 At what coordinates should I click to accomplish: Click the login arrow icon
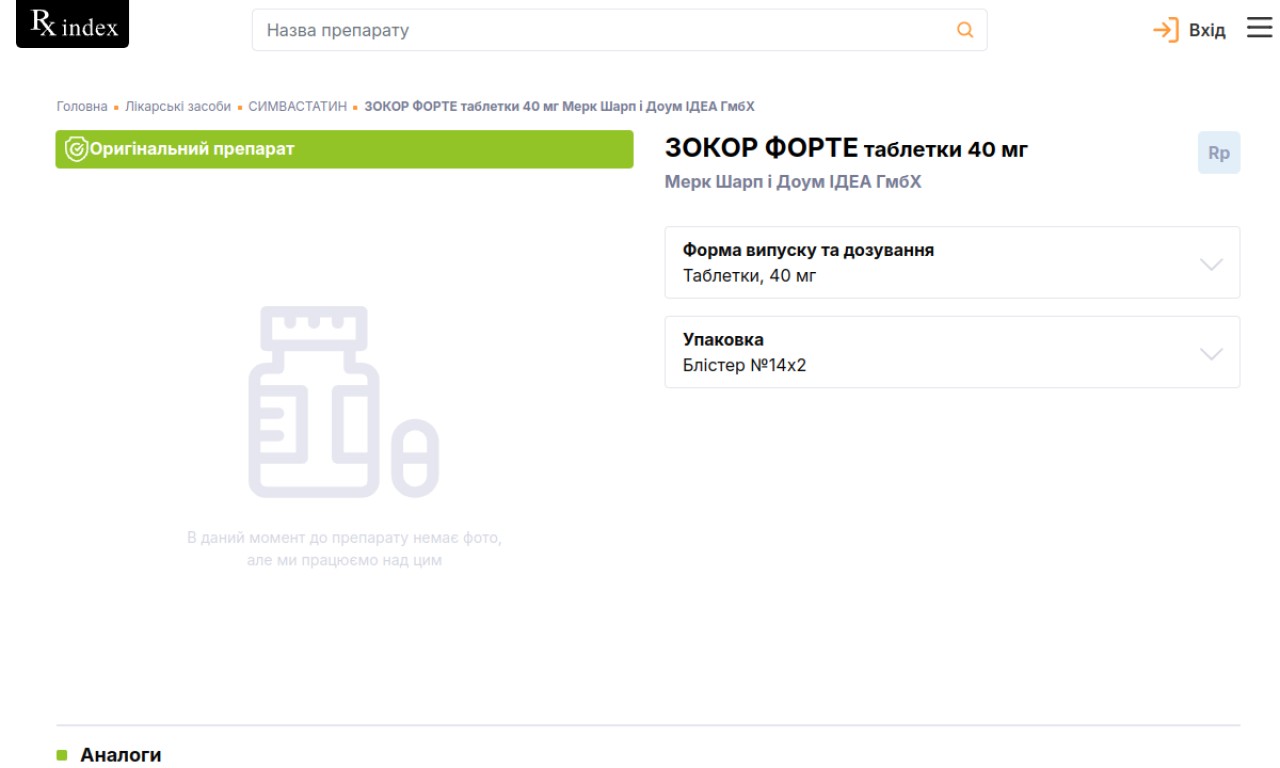pos(1166,30)
